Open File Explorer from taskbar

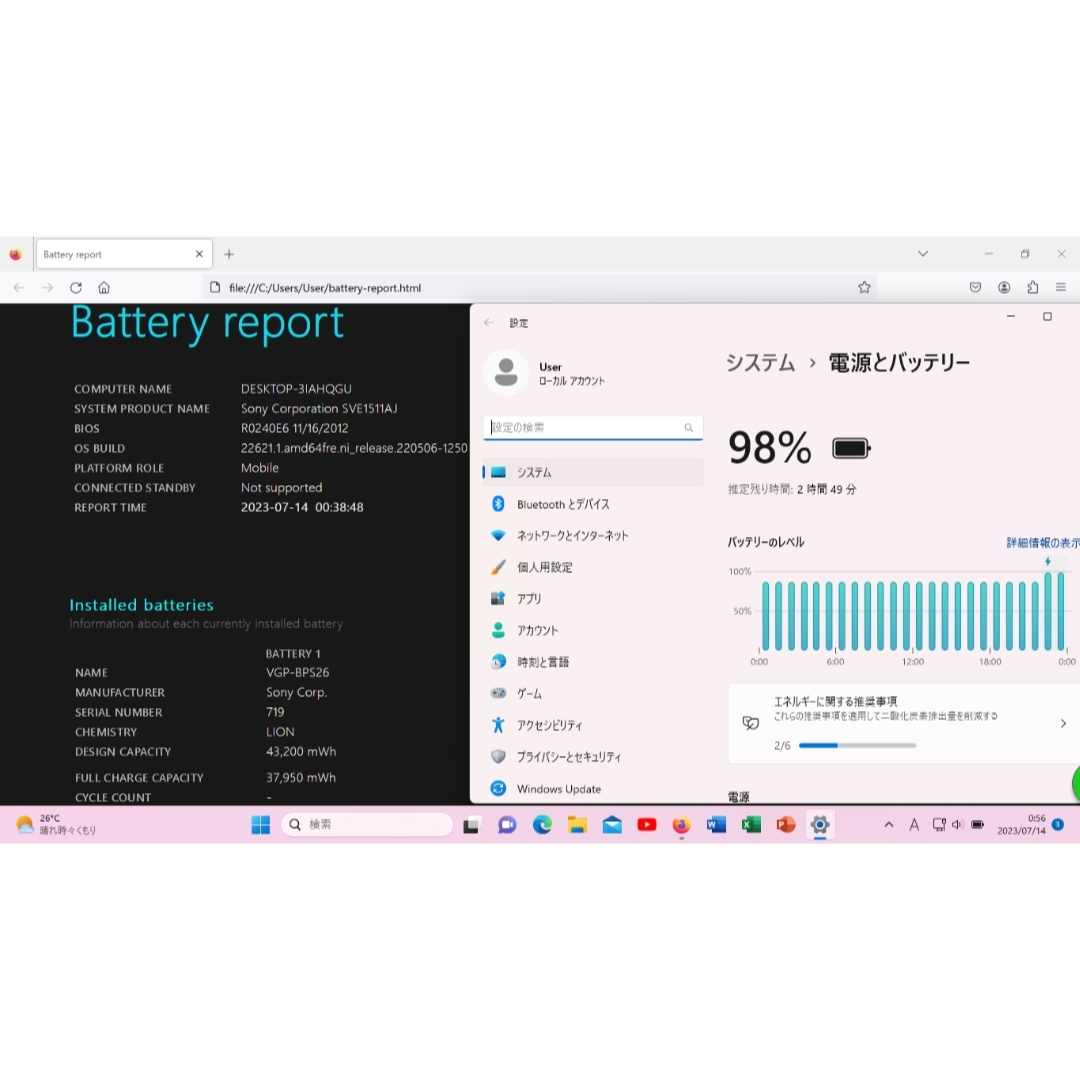[x=577, y=824]
